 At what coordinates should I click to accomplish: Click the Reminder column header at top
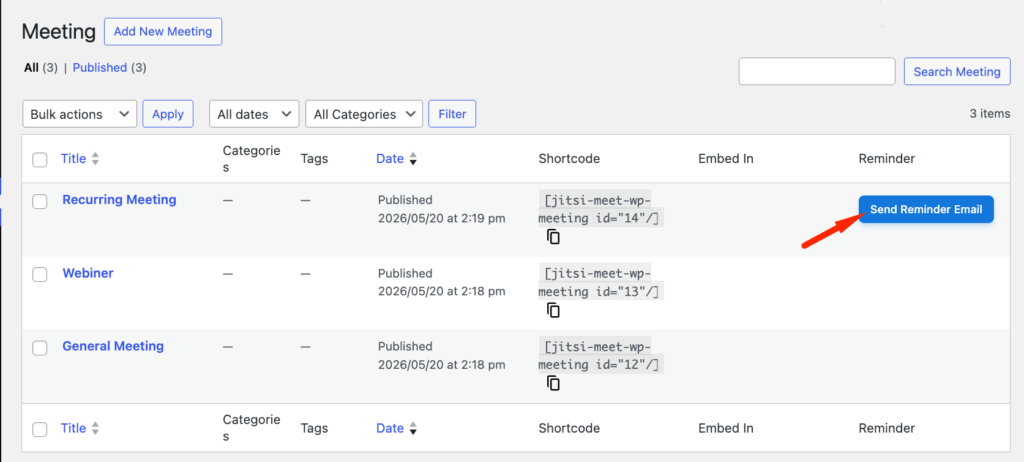(887, 159)
